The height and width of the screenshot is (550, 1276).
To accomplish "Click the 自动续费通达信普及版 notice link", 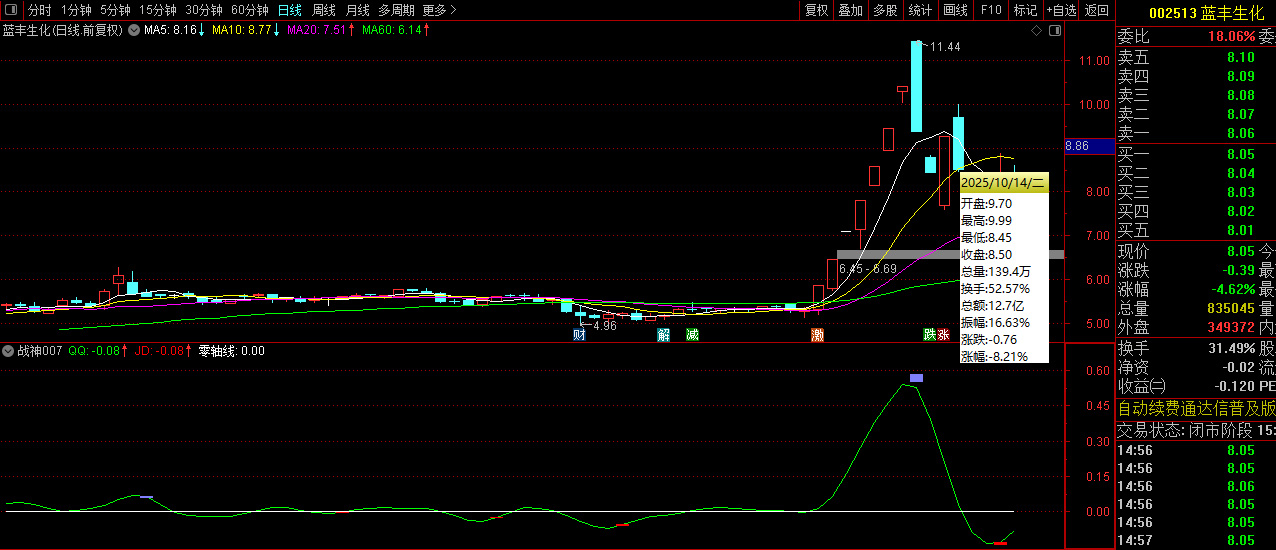I will click(x=1196, y=408).
